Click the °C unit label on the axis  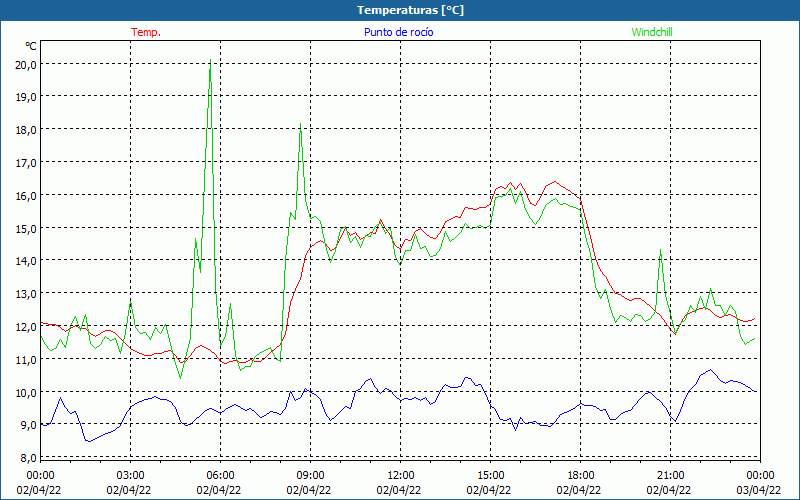click(31, 46)
